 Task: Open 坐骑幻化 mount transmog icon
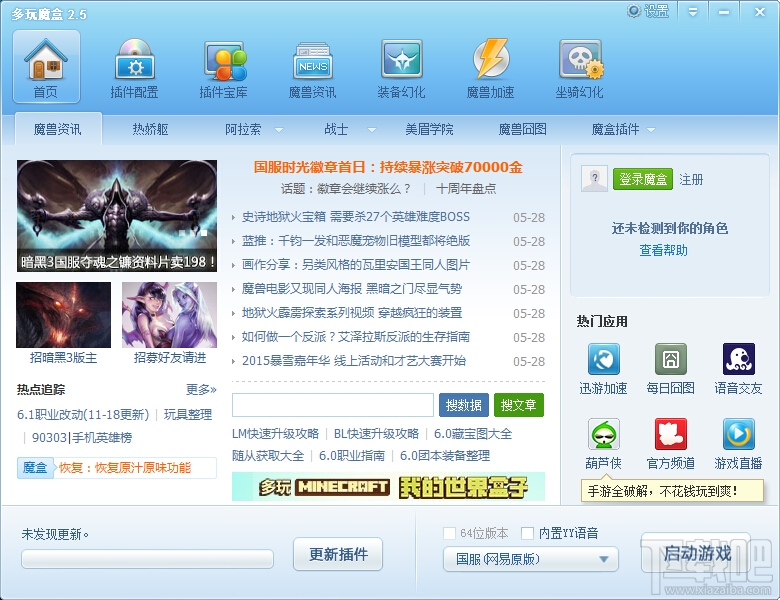580,69
